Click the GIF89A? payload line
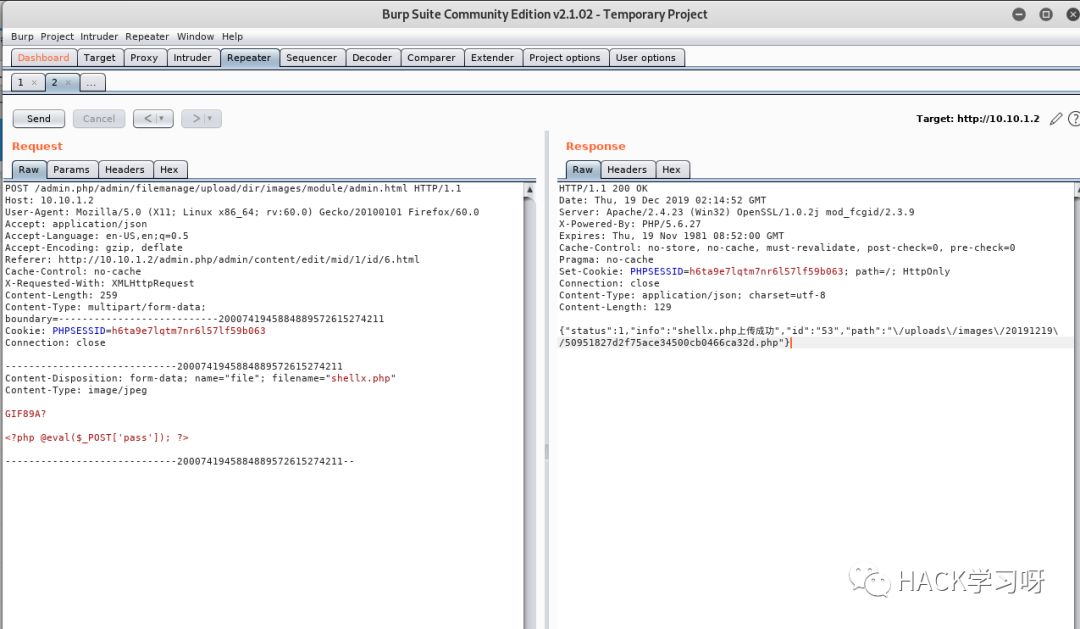The width and height of the screenshot is (1080, 629). tap(25, 414)
